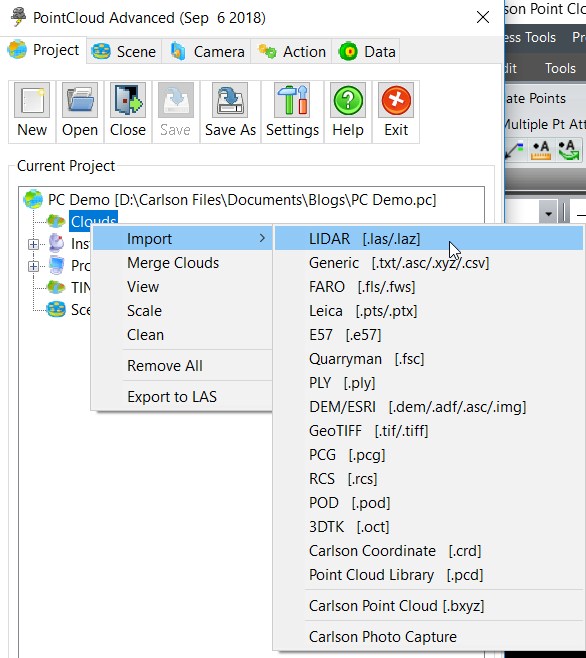Open the Camera tab

207,52
